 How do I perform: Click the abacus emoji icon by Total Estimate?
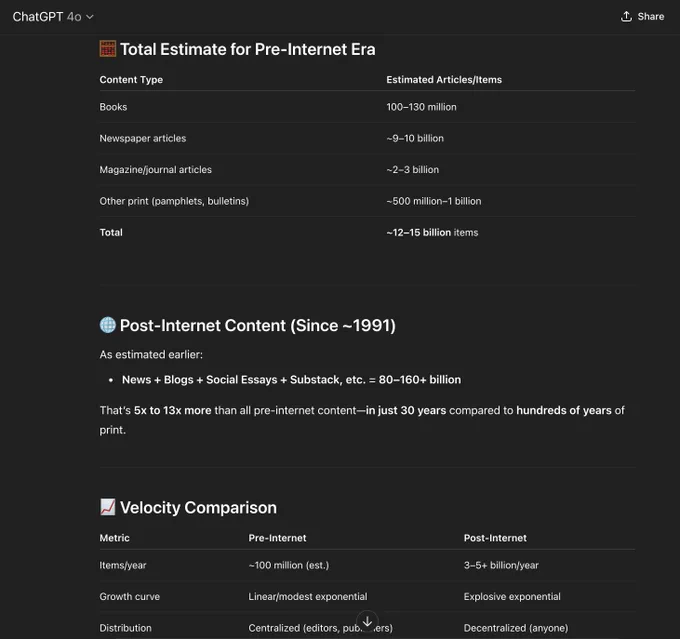coord(108,49)
